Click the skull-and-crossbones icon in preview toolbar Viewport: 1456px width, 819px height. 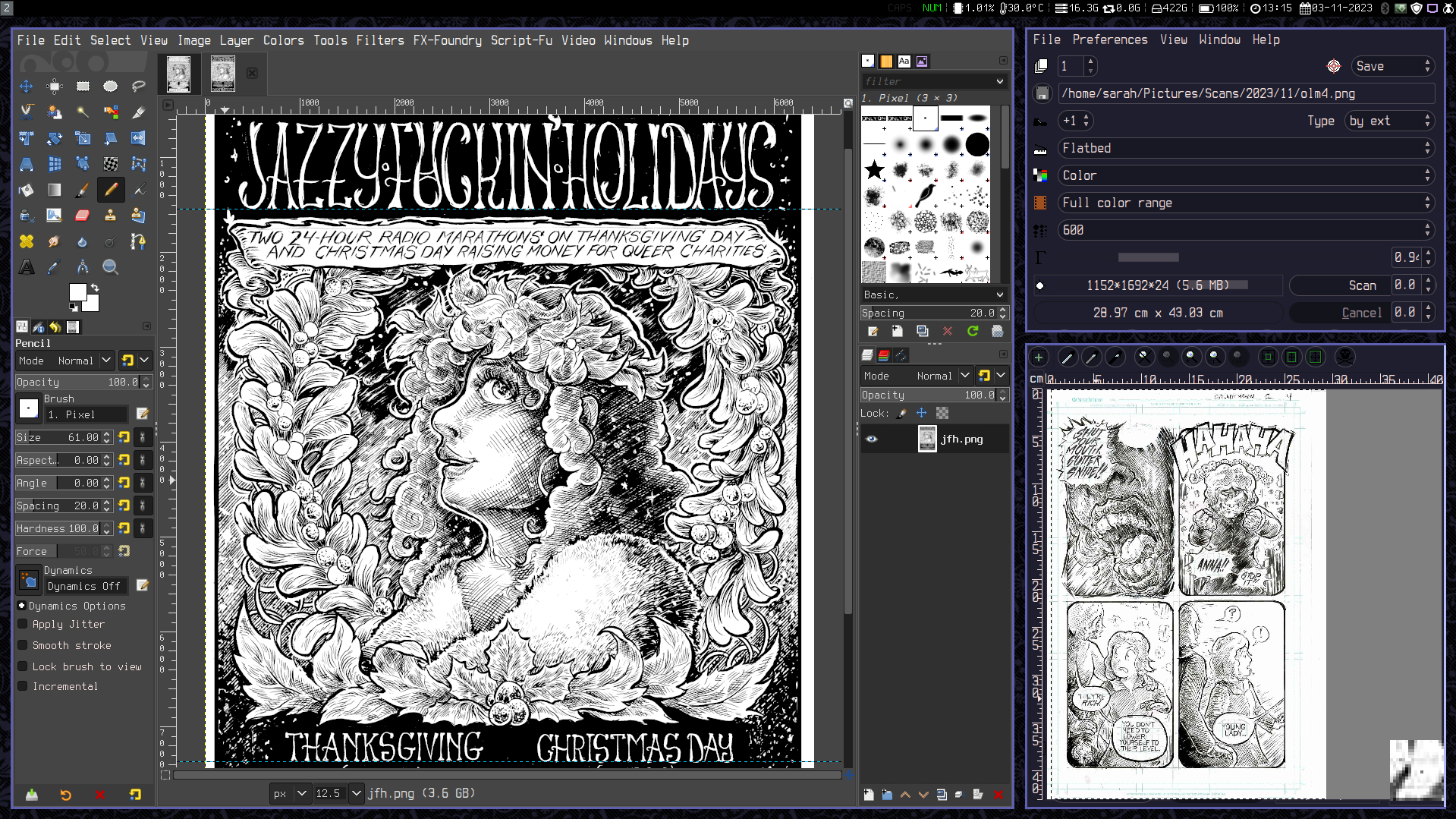(x=1344, y=357)
